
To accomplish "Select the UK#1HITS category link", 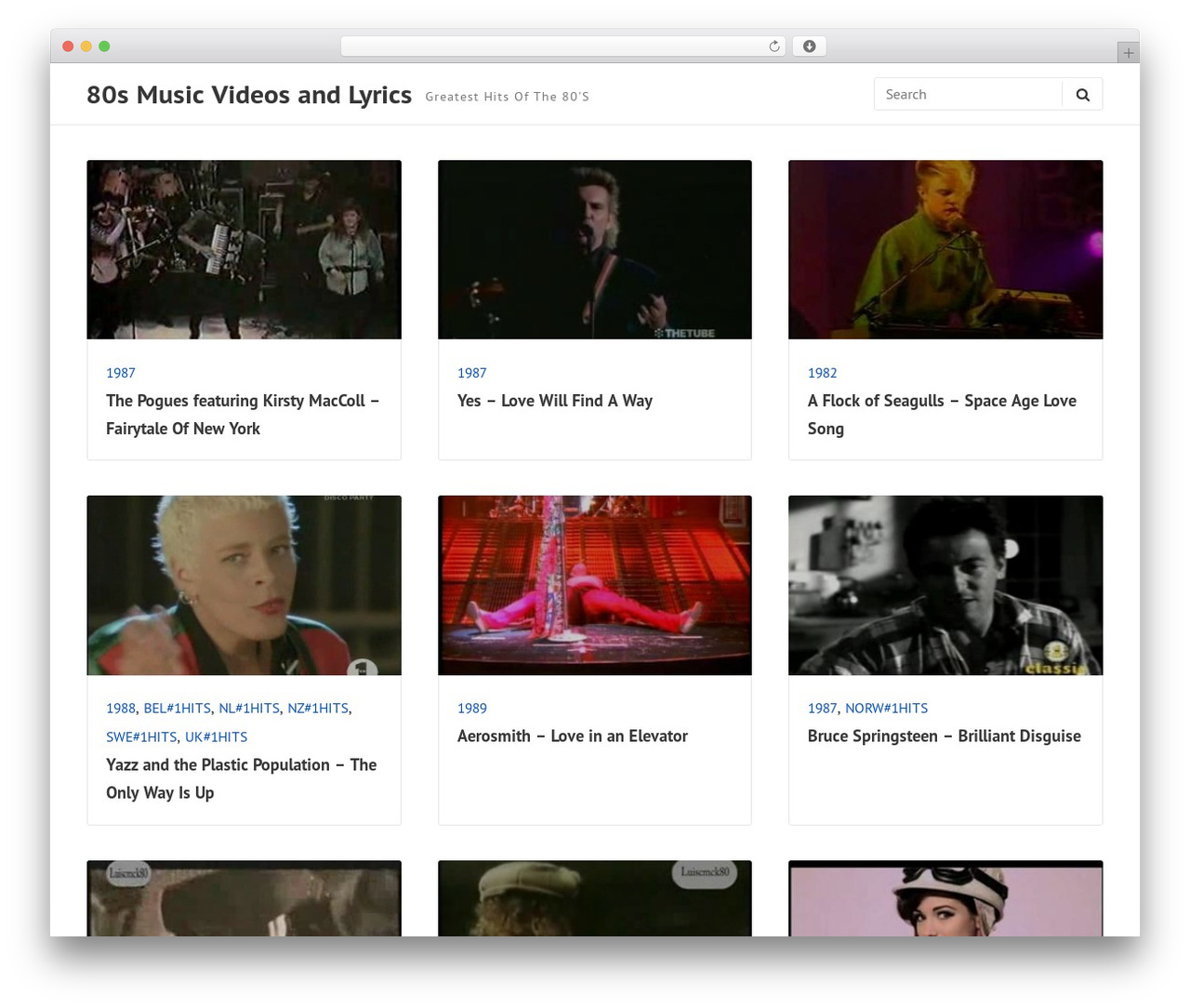I will click(217, 737).
